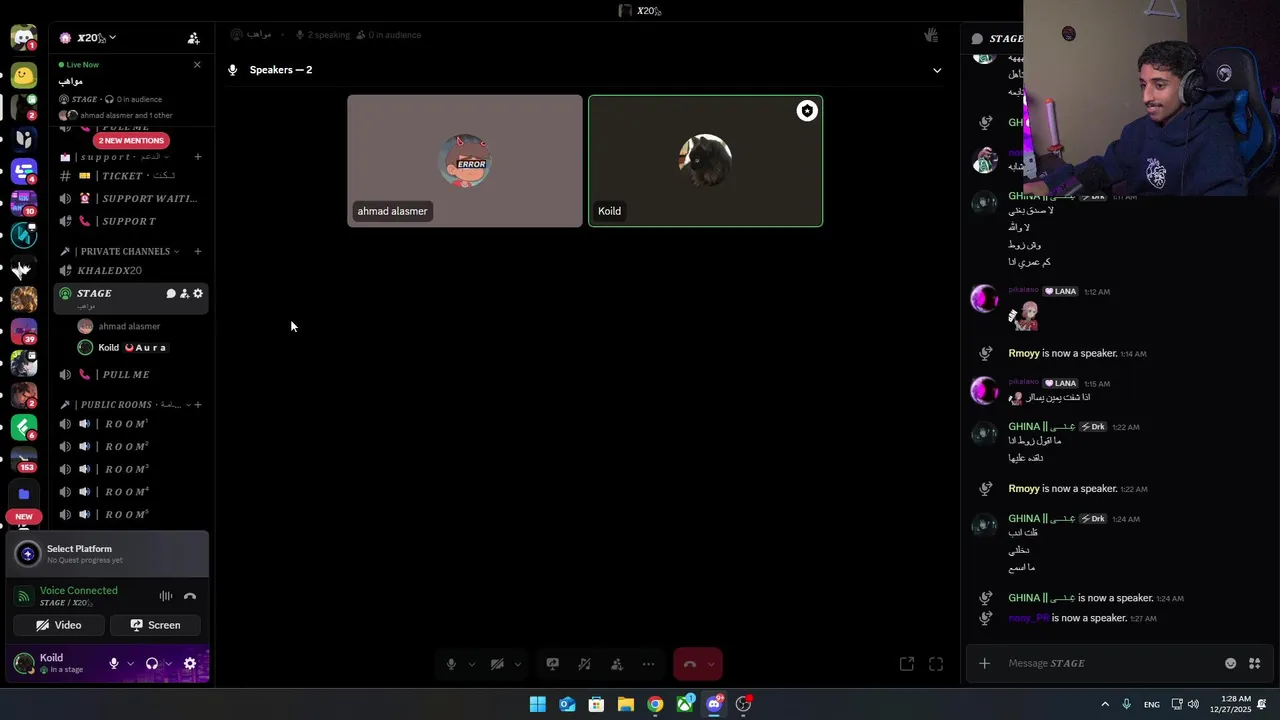The height and width of the screenshot is (720, 1280).
Task: Open Xbox app from the taskbar
Action: (685, 705)
